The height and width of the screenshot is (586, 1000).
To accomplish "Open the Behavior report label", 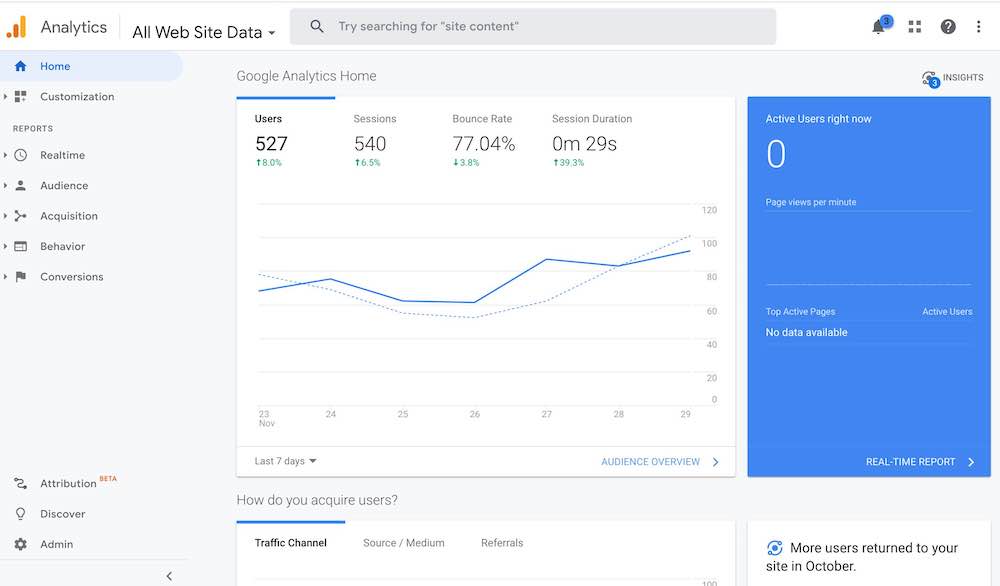I will point(62,246).
